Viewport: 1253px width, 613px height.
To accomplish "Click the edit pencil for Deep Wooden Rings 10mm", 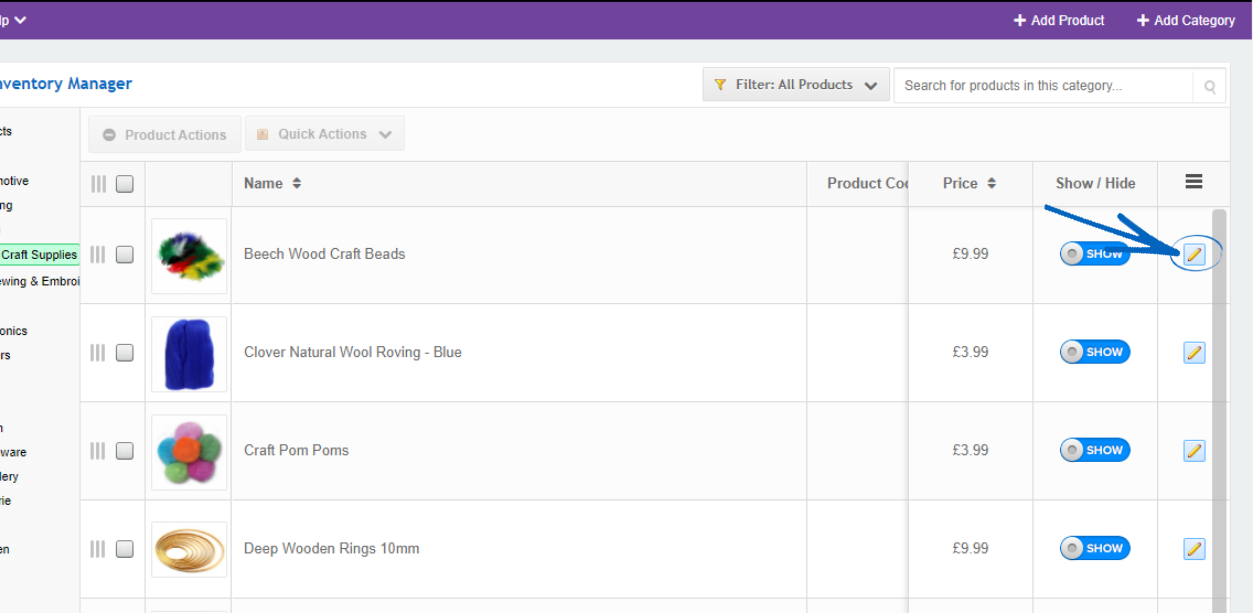I will pos(1194,547).
